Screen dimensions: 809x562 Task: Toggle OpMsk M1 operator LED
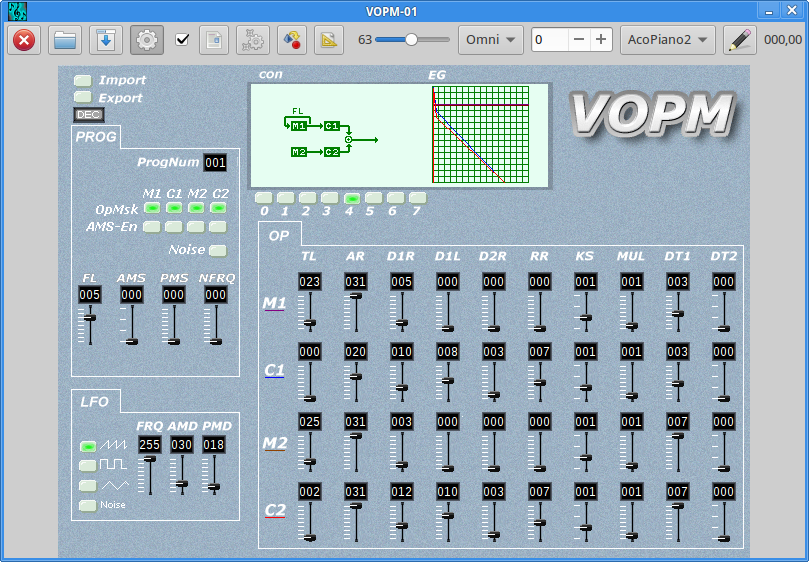click(x=152, y=208)
